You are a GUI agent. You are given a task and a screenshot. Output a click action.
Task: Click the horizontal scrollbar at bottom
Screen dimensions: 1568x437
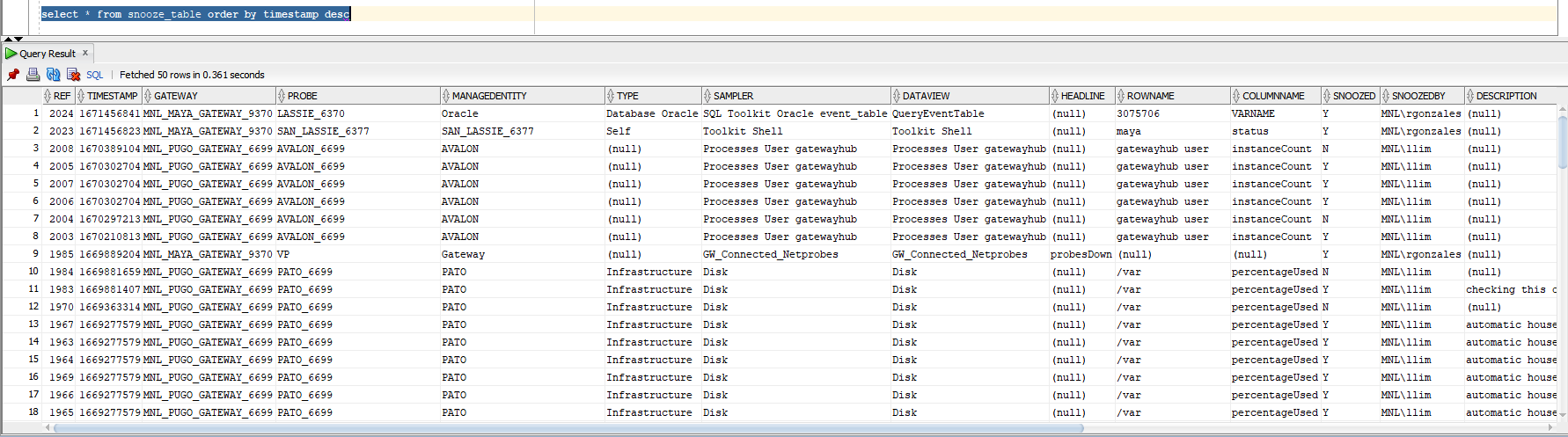click(792, 428)
